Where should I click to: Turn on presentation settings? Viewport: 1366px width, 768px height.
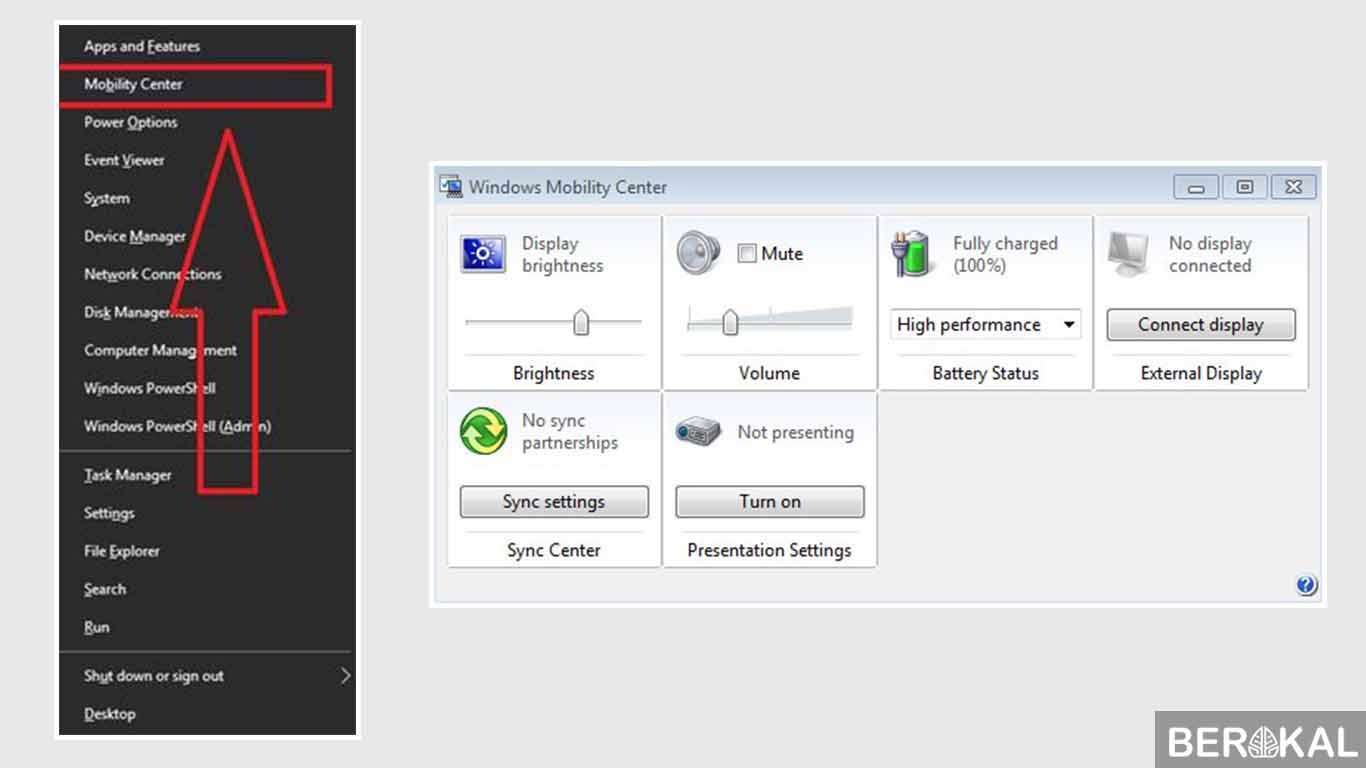[770, 502]
